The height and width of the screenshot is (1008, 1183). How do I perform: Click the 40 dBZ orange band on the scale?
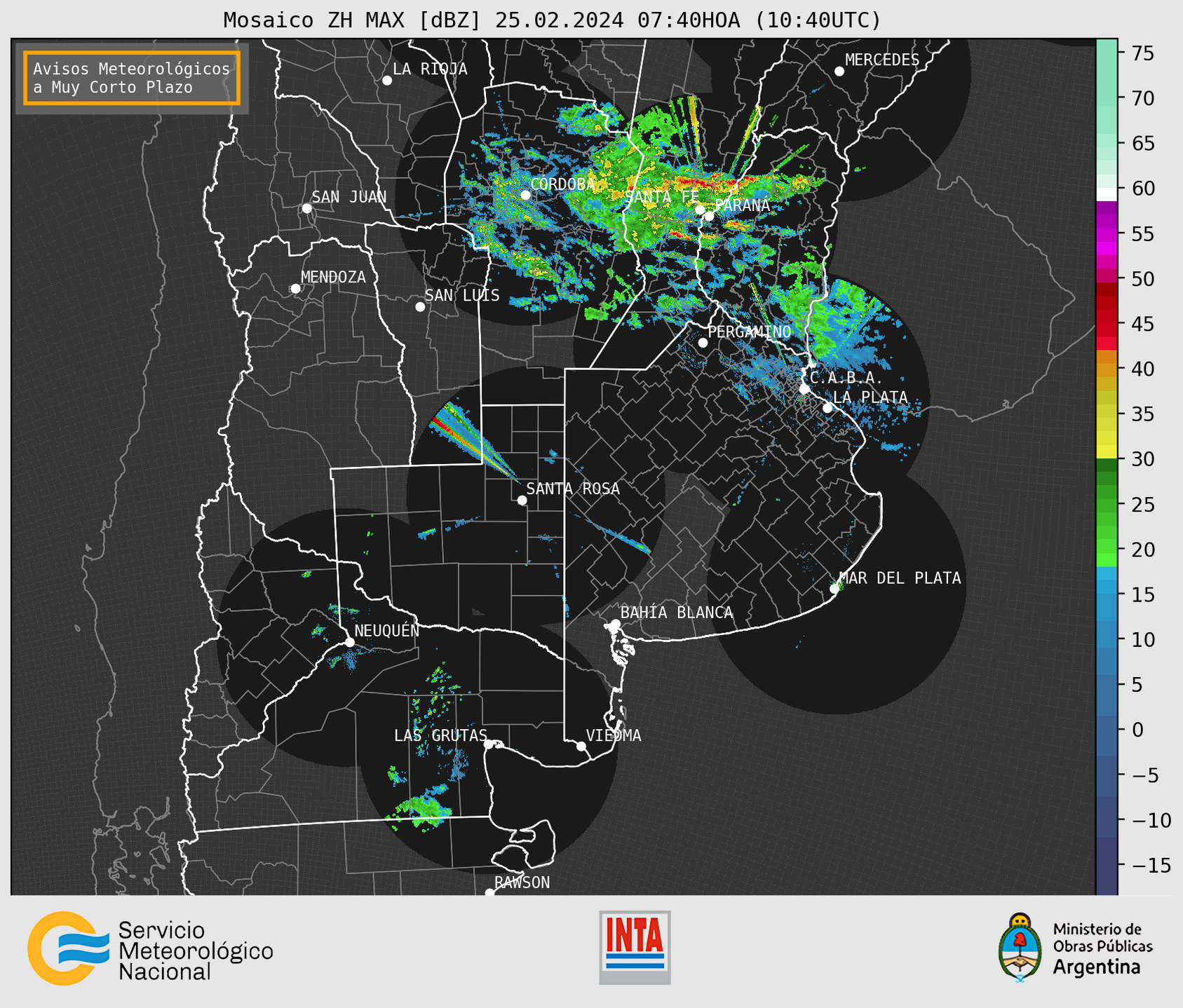[x=1107, y=369]
